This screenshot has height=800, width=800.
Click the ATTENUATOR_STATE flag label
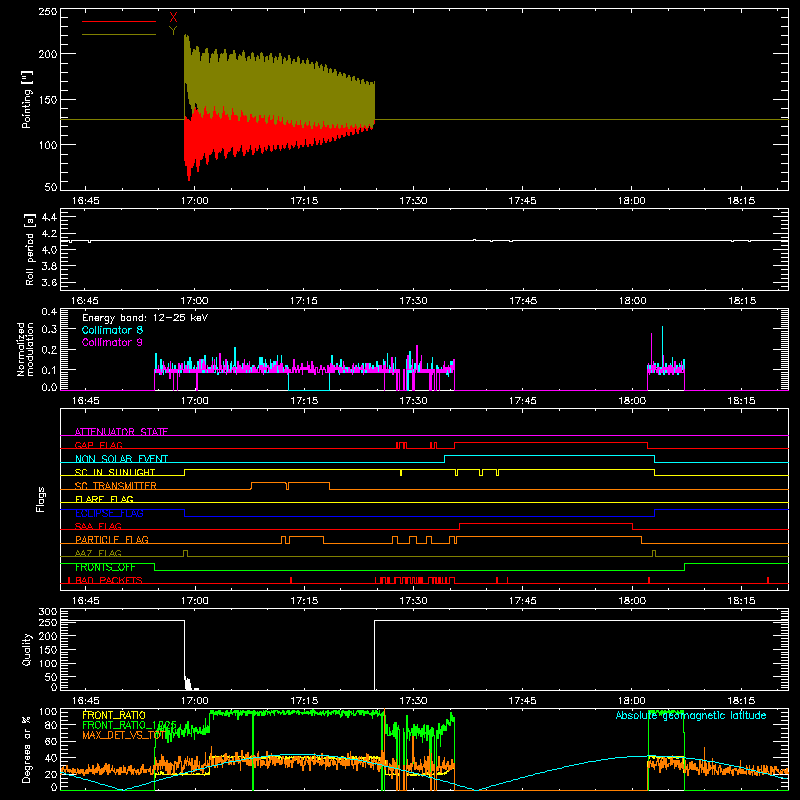tap(121, 432)
